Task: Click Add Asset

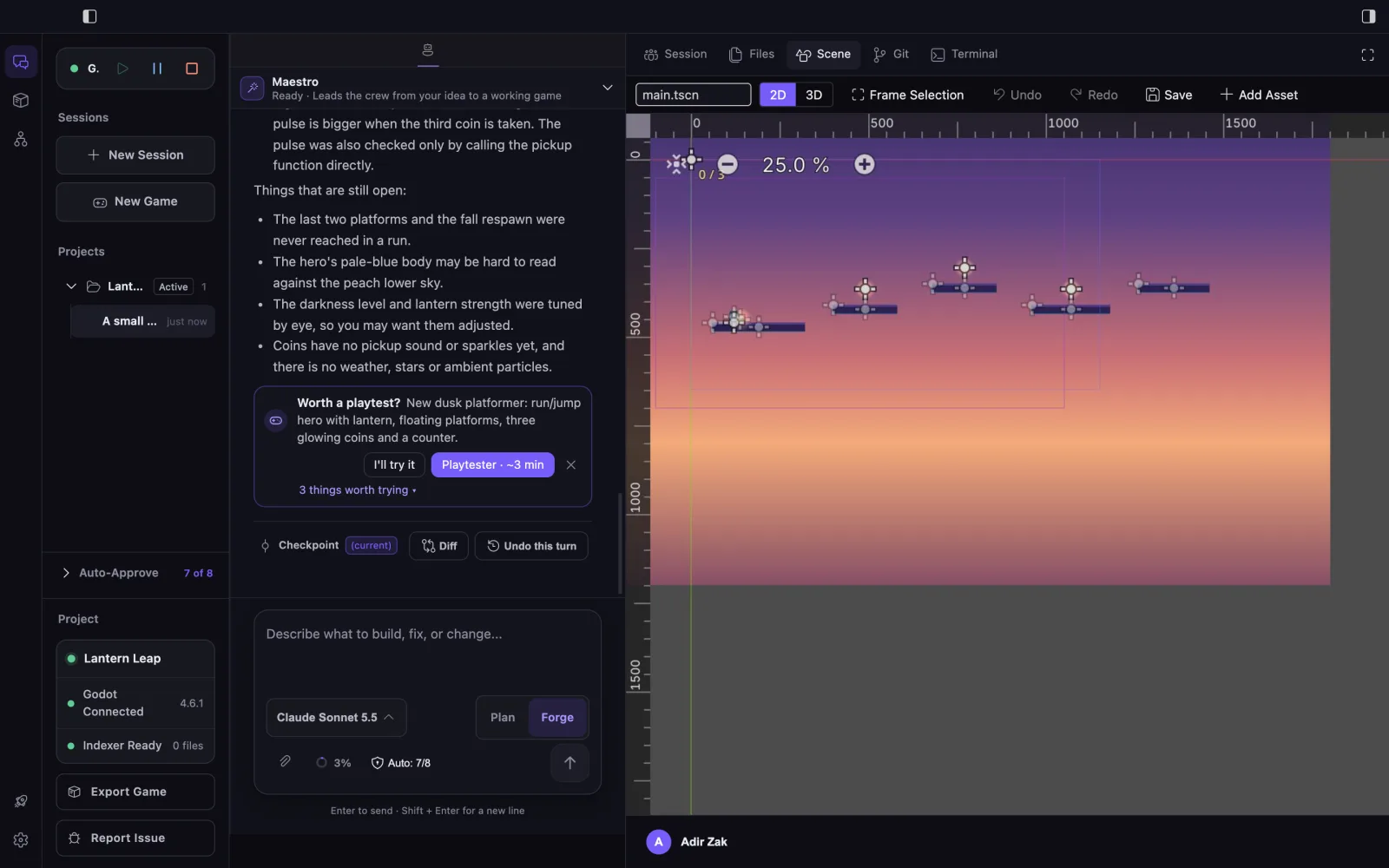Action: click(1259, 95)
